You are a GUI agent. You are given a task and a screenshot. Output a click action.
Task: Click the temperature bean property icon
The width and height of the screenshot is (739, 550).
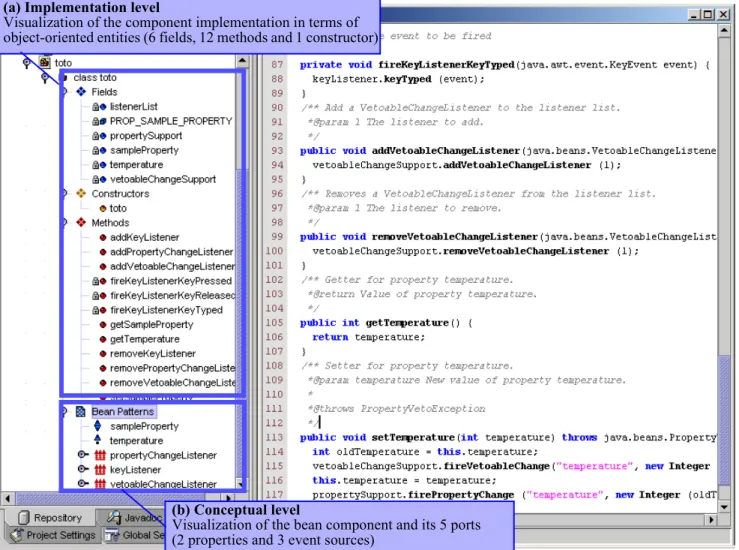click(98, 440)
